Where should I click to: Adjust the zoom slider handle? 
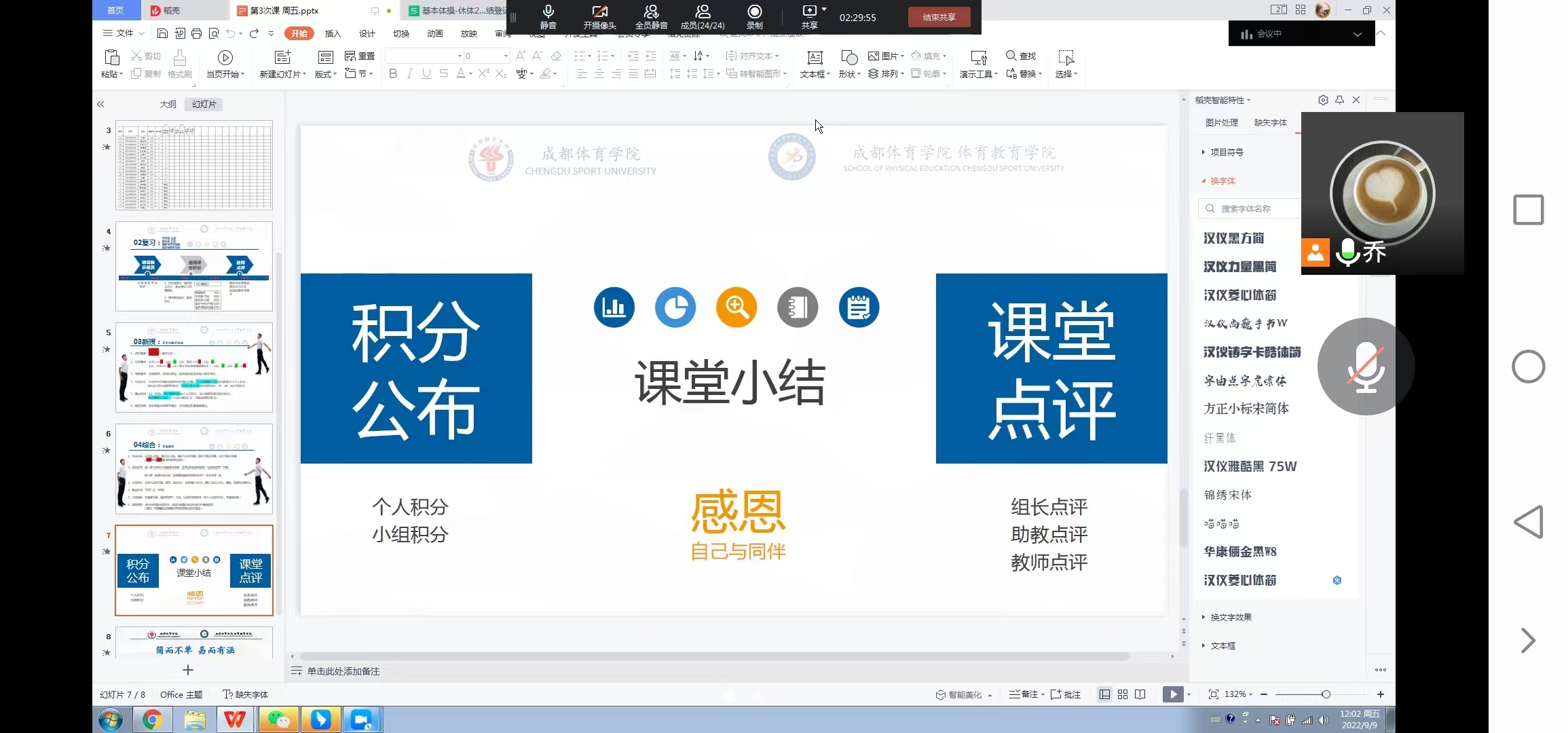tap(1326, 694)
